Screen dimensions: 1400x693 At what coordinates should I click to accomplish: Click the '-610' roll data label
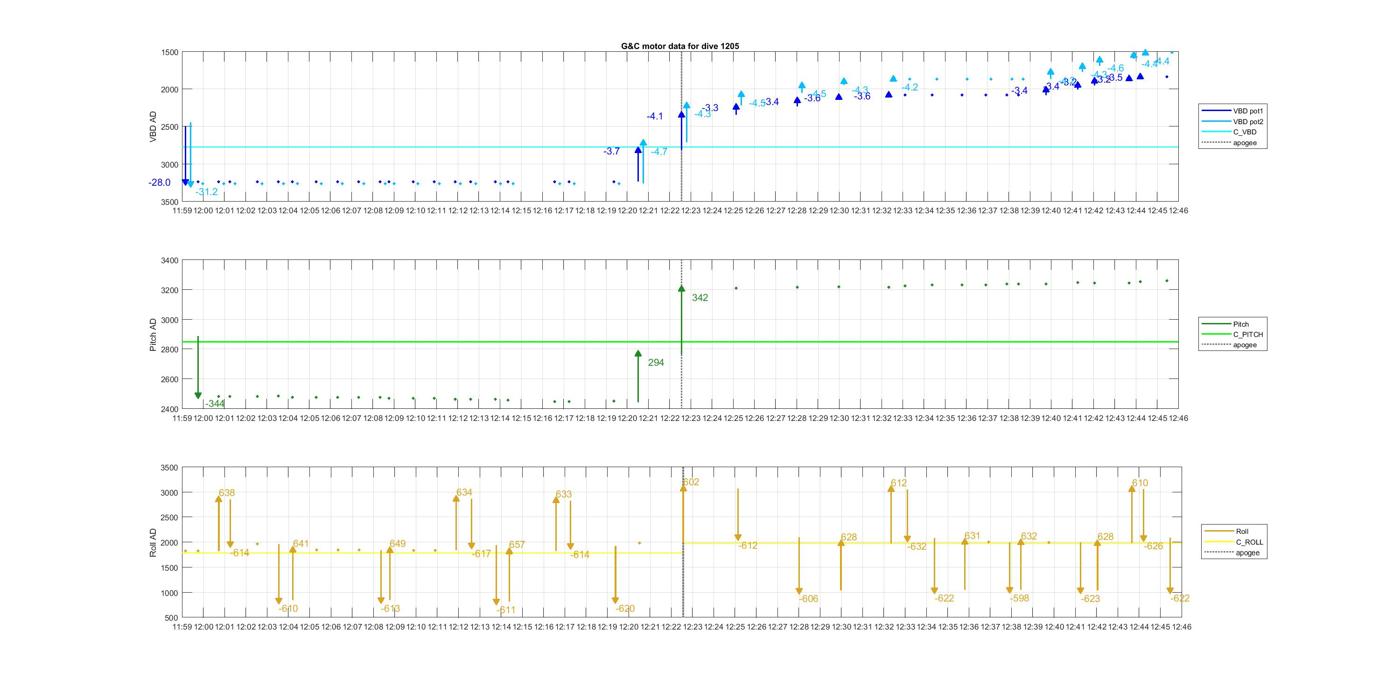pyautogui.click(x=288, y=609)
